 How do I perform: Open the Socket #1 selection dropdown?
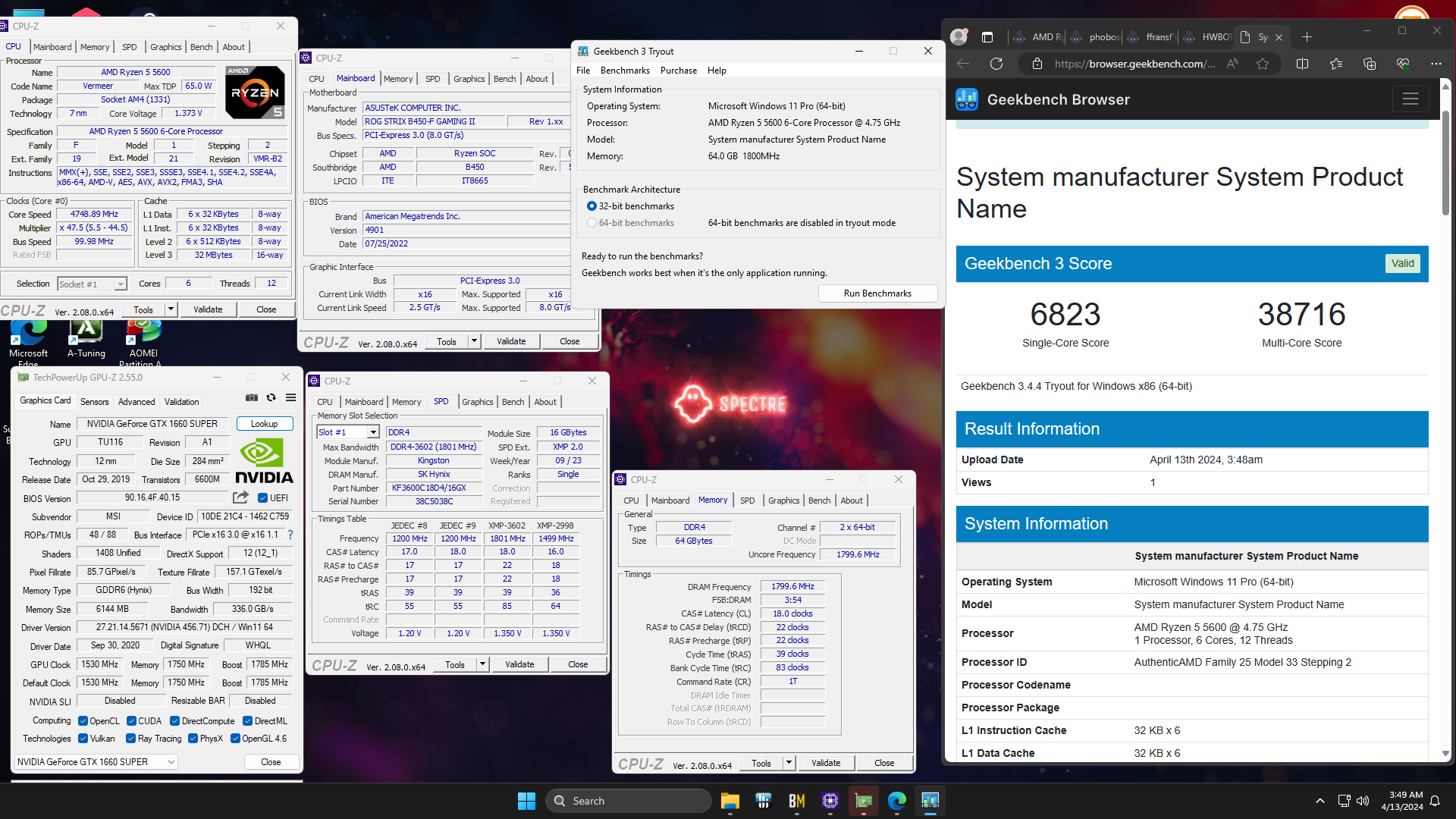pyautogui.click(x=120, y=284)
